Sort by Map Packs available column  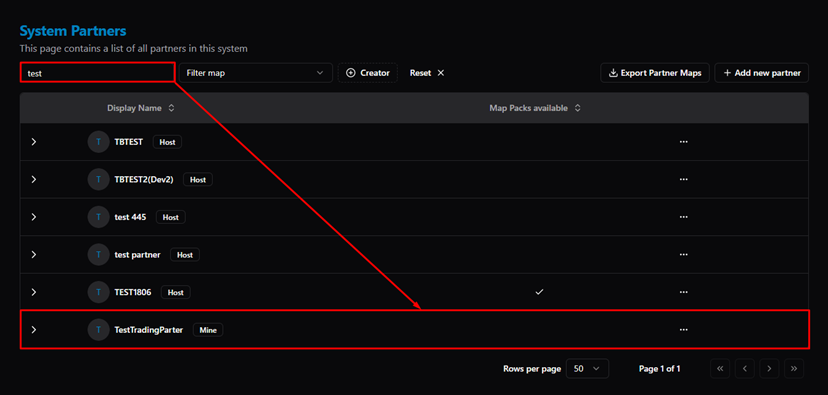(535, 108)
